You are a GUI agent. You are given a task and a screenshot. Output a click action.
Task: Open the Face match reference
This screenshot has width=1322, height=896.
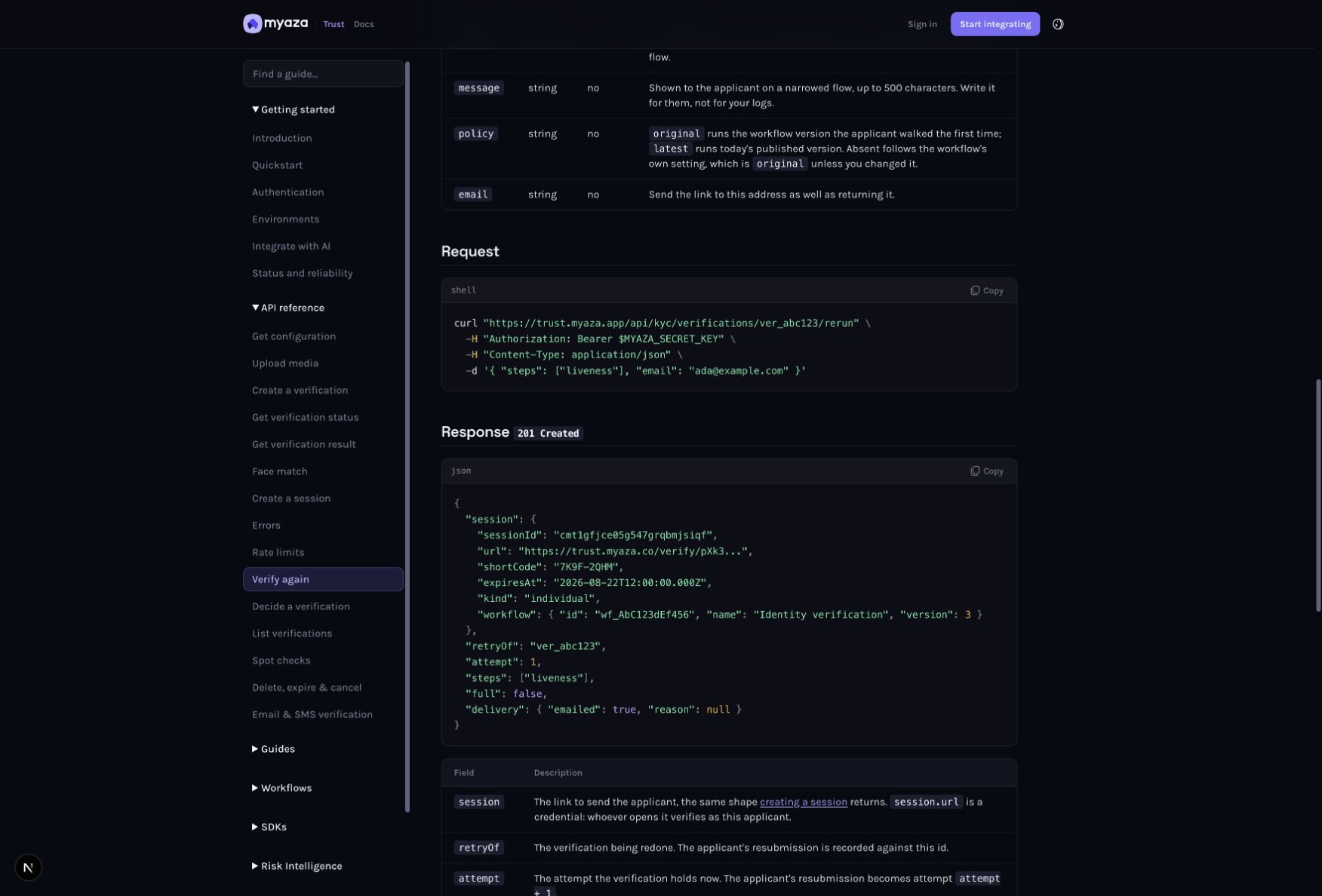(279, 472)
